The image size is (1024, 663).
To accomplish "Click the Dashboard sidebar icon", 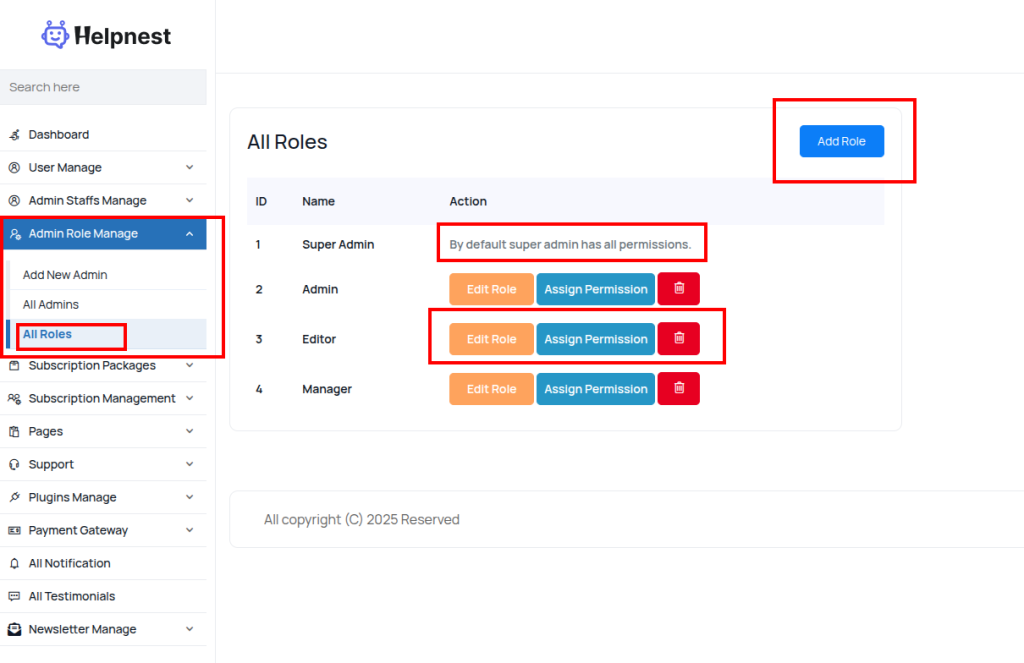I will [14, 135].
